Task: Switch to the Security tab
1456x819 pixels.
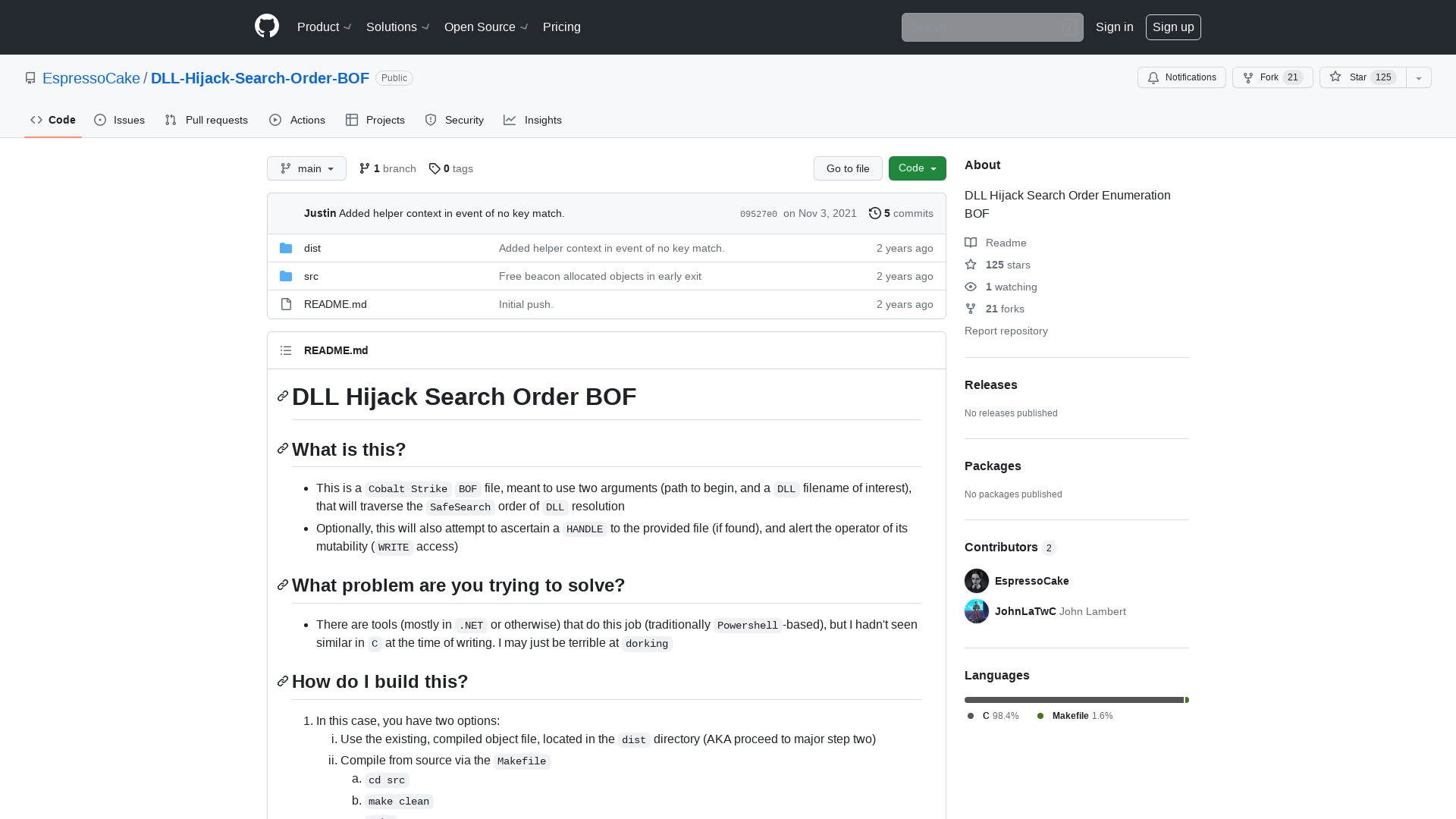Action: pos(454,120)
